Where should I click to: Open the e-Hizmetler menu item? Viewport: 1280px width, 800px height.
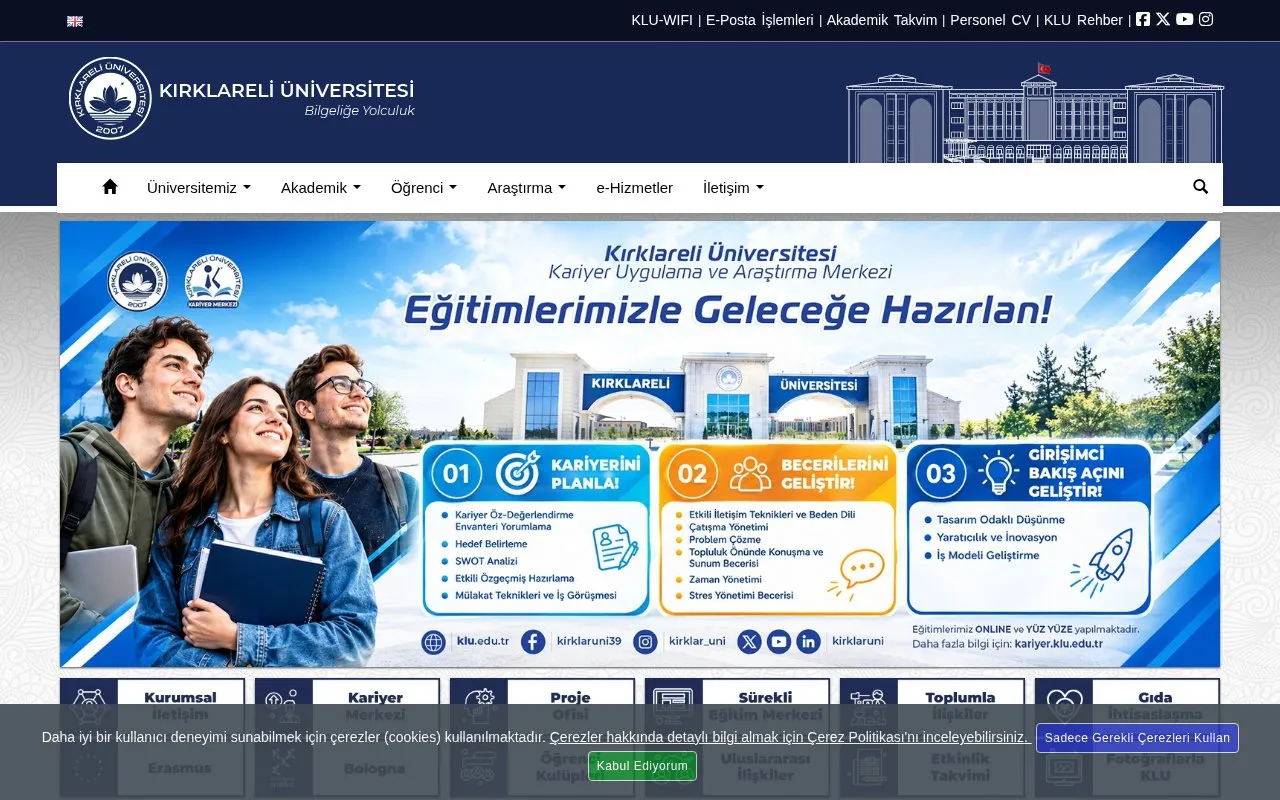pos(635,188)
